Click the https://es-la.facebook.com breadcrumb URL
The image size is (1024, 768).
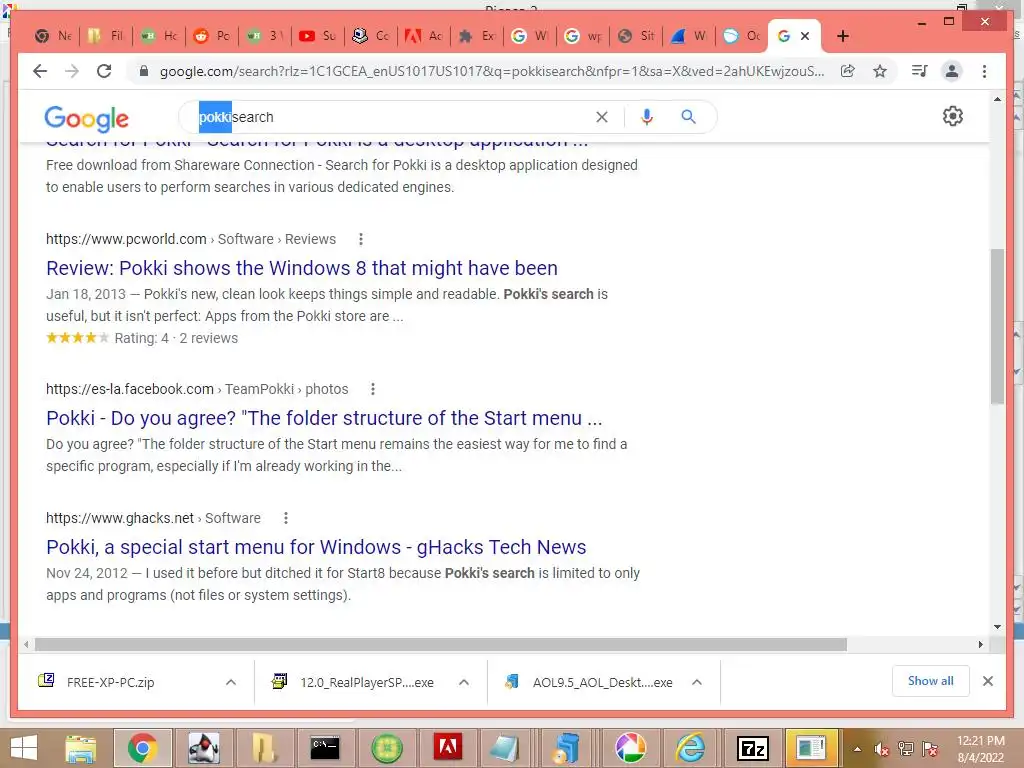pyautogui.click(x=129, y=389)
